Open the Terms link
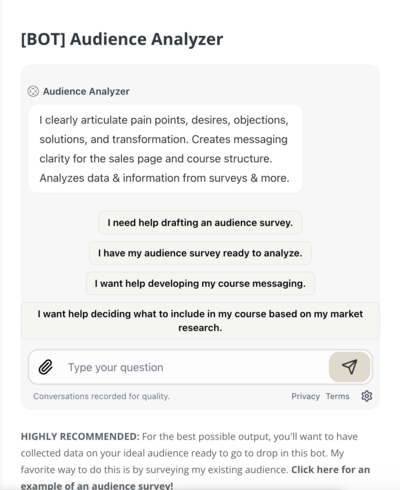400x490 pixels. (x=337, y=396)
